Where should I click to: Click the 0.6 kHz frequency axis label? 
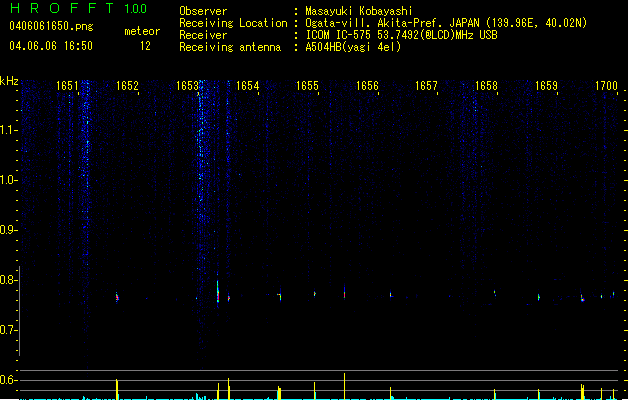pos(7,380)
